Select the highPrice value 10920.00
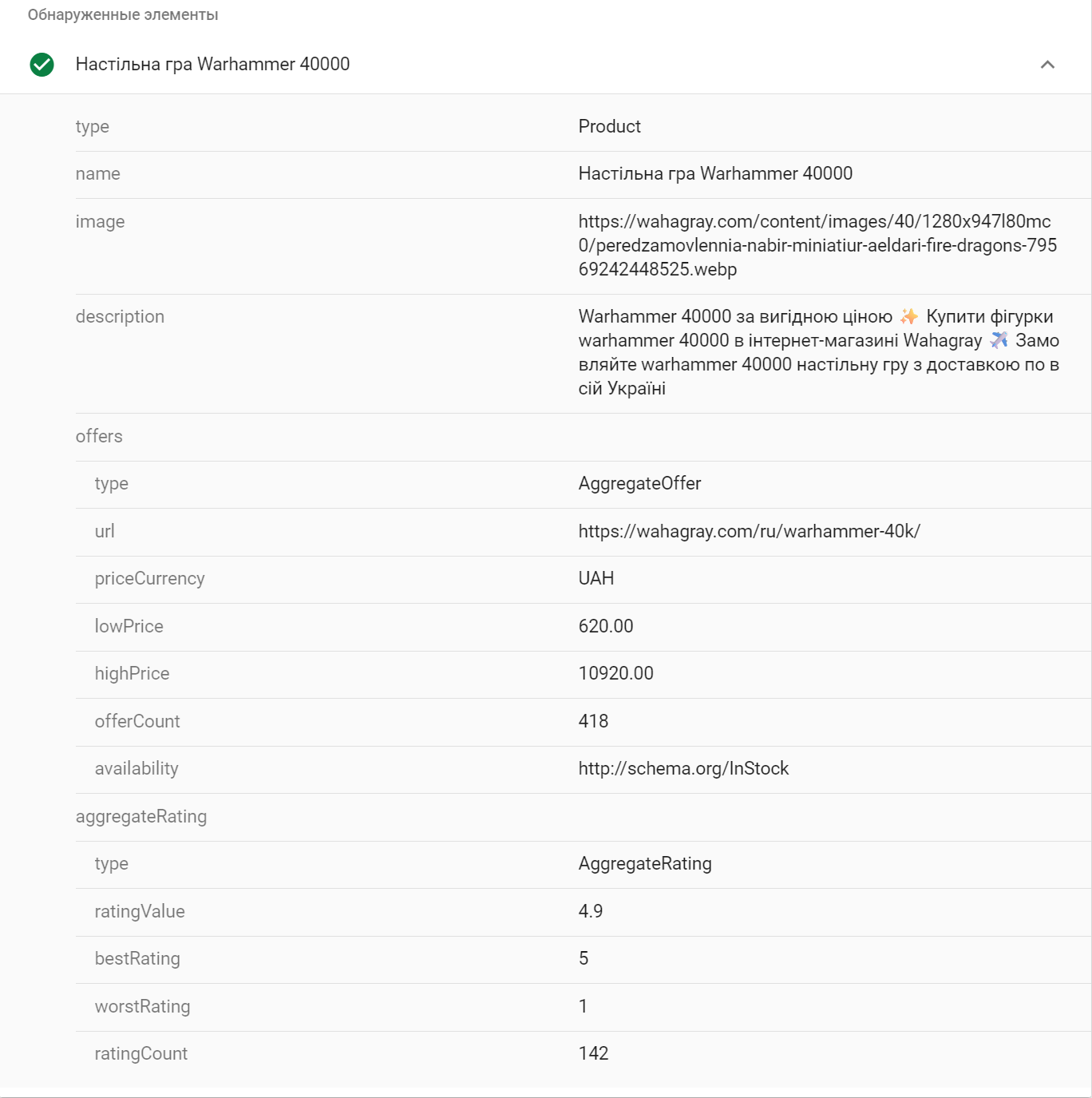Image resolution: width=1092 pixels, height=1098 pixels. (x=615, y=673)
